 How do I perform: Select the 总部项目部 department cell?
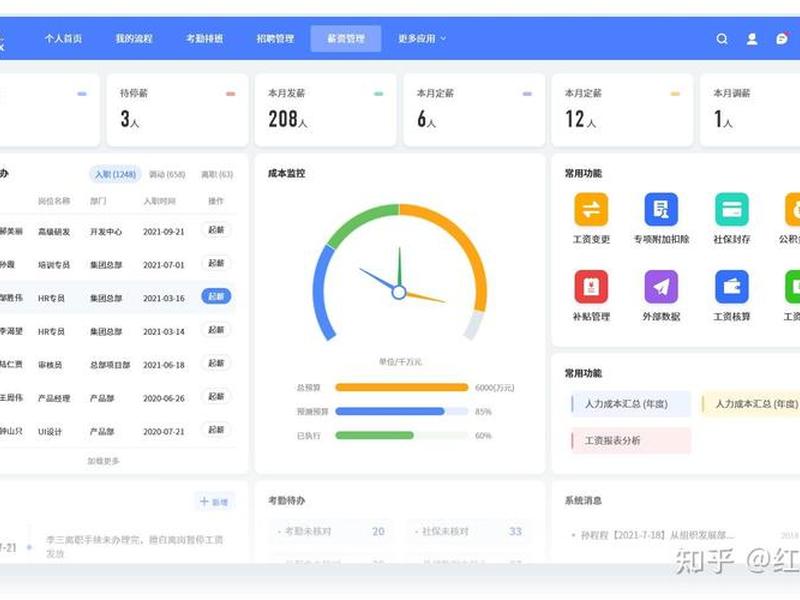(110, 365)
